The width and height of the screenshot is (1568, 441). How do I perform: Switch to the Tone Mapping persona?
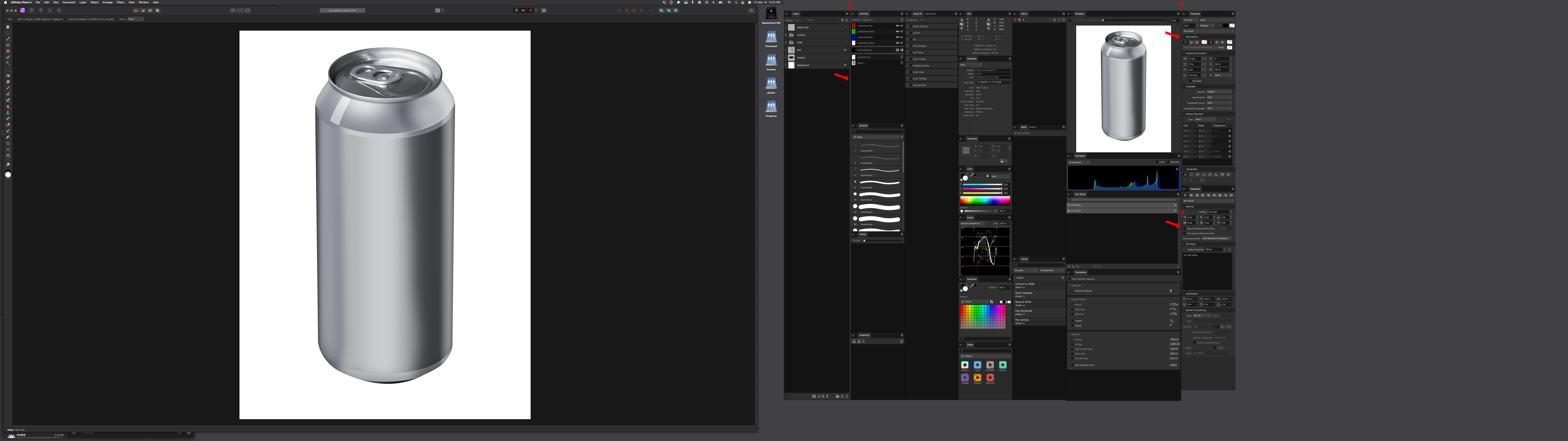click(50, 10)
